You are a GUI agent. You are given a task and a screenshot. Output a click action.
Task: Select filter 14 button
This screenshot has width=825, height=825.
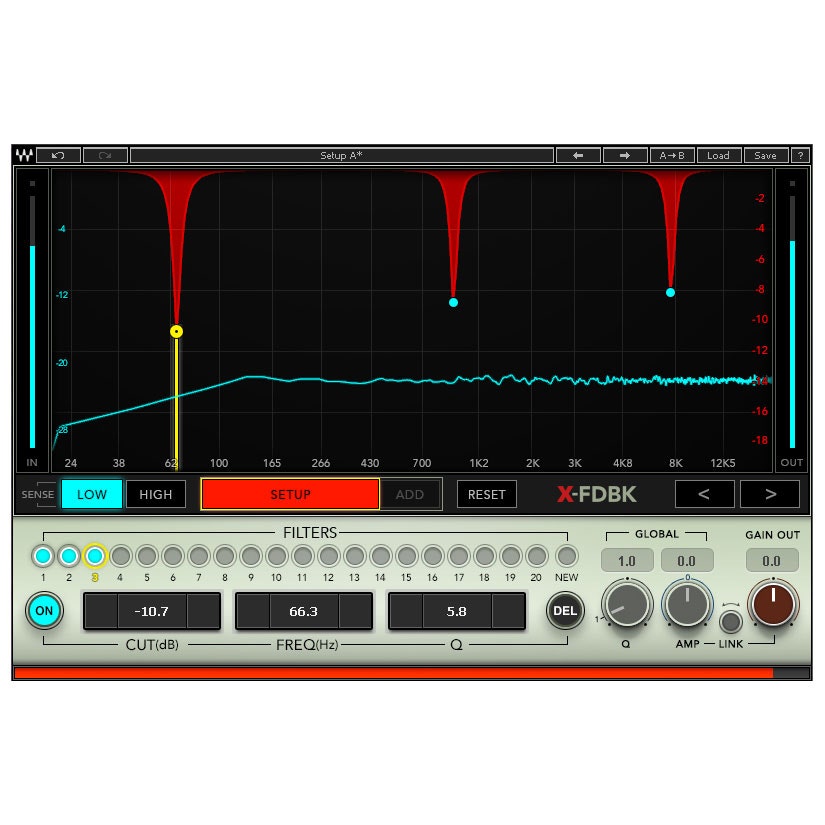(380, 556)
